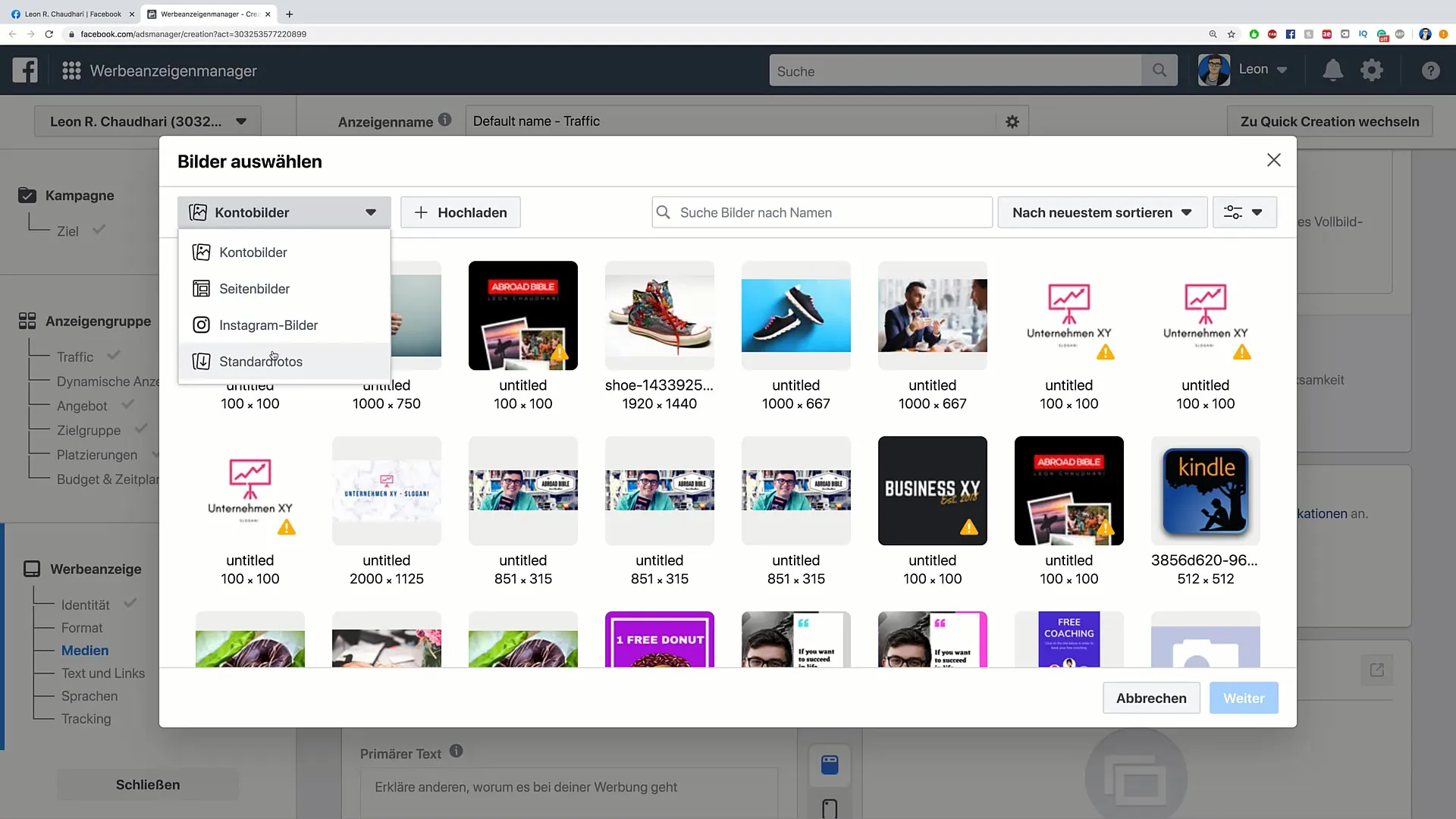This screenshot has width=1456, height=819.
Task: Select the BUSINESS XY black image
Action: click(x=933, y=491)
